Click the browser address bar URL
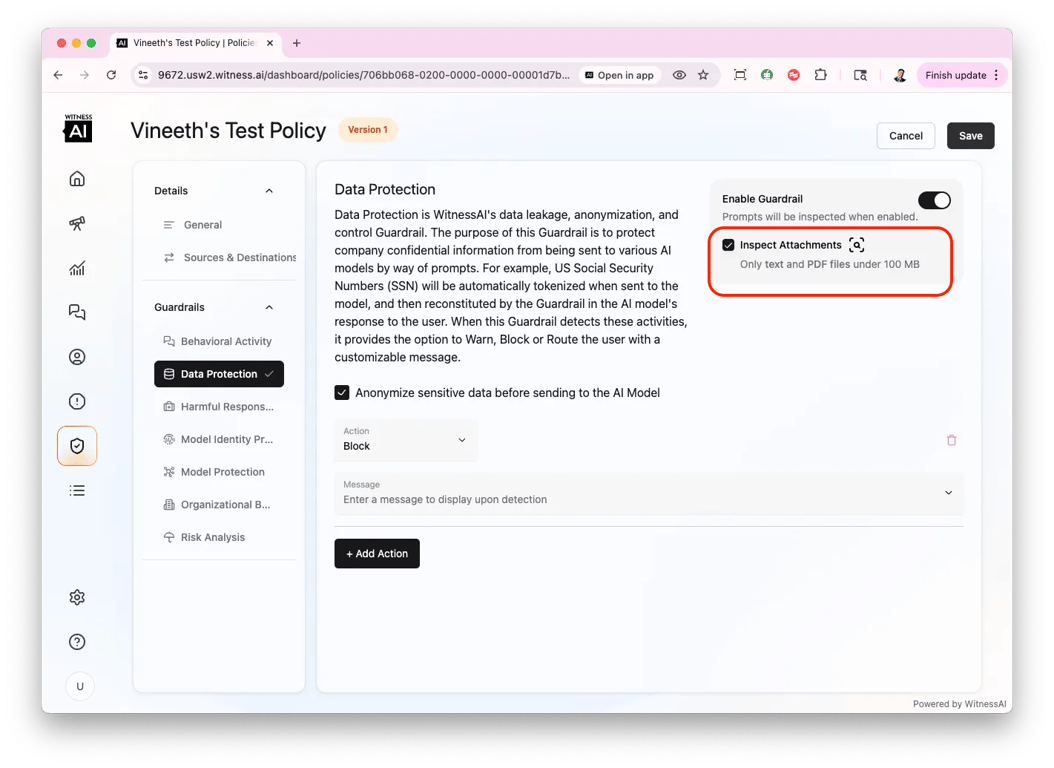The width and height of the screenshot is (1054, 768). click(x=363, y=75)
